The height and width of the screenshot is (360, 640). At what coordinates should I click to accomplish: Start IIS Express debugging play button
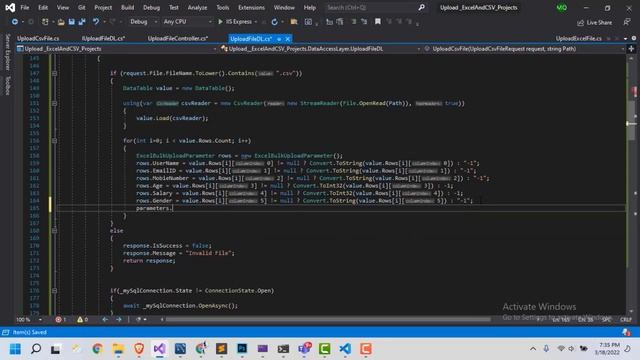(220, 22)
